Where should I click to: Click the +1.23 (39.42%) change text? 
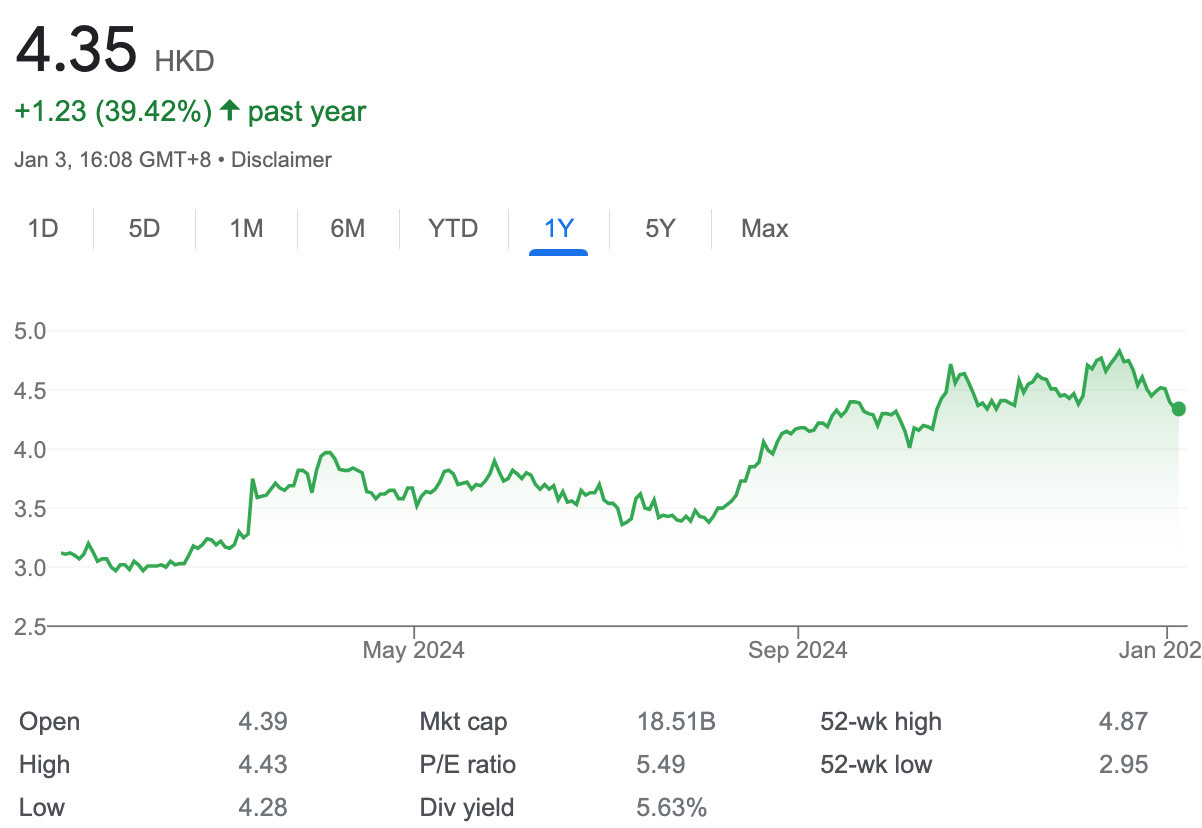pyautogui.click(x=113, y=111)
